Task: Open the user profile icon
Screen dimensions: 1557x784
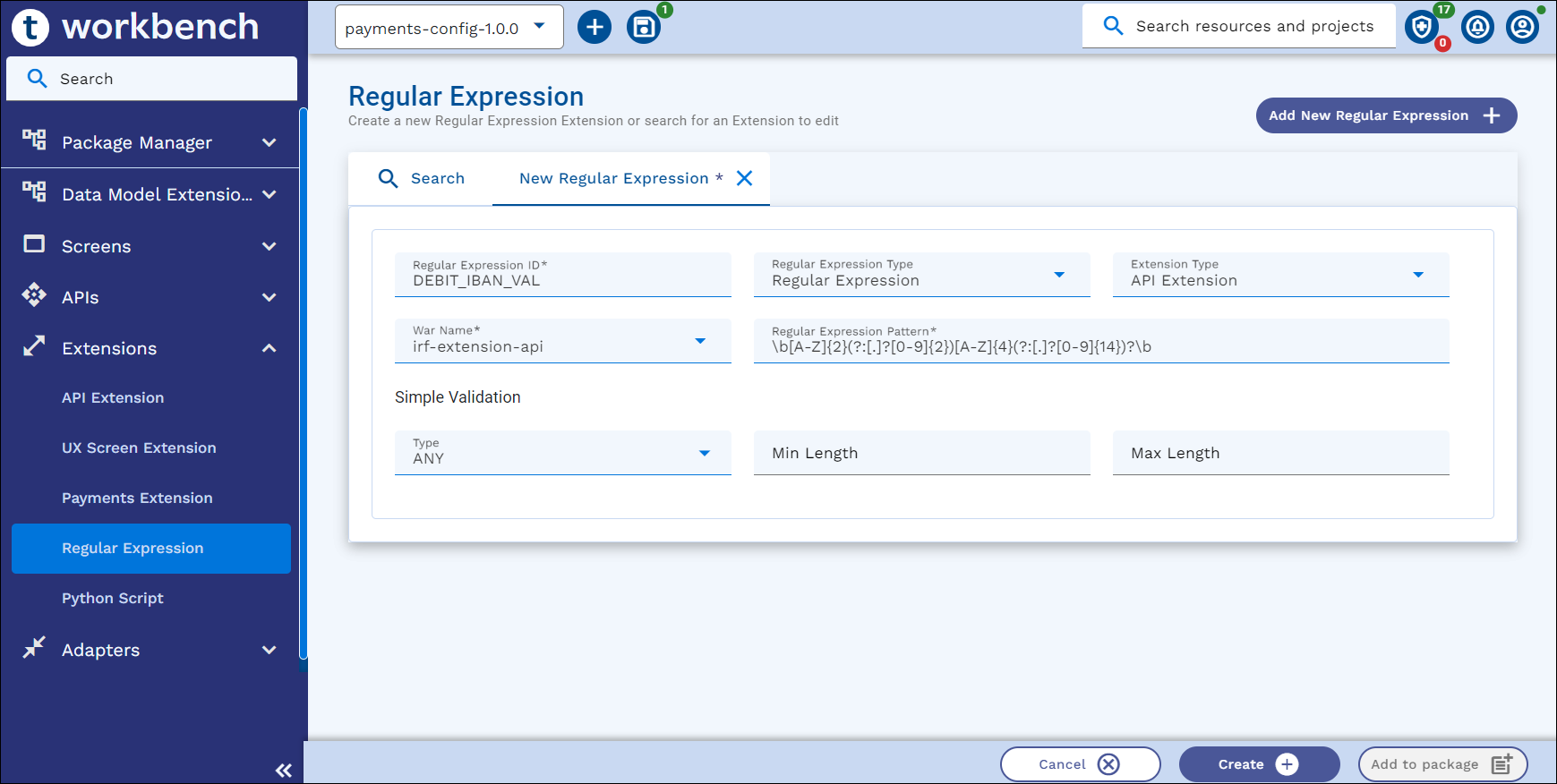Action: pyautogui.click(x=1522, y=27)
